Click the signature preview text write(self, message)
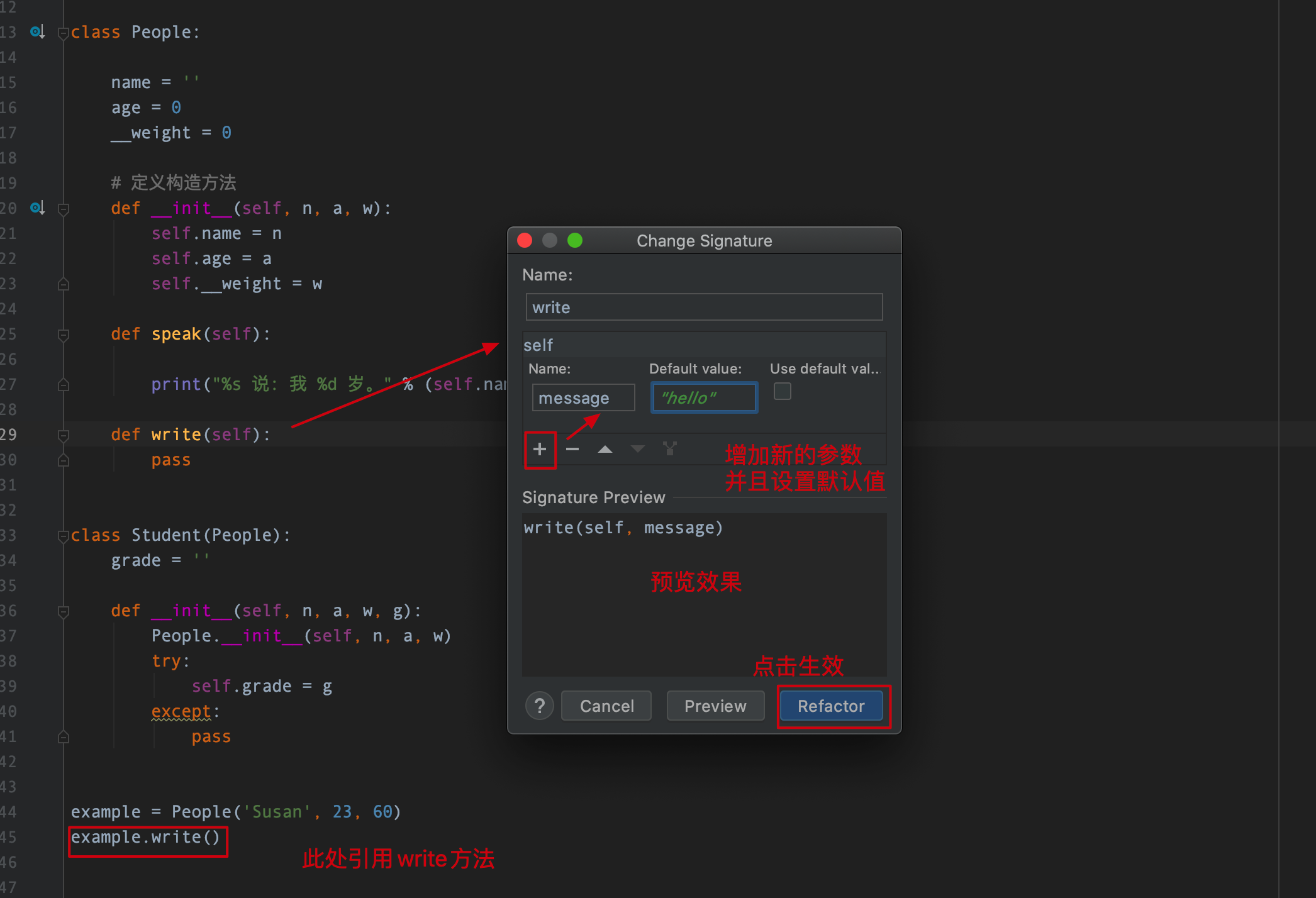 [x=623, y=528]
